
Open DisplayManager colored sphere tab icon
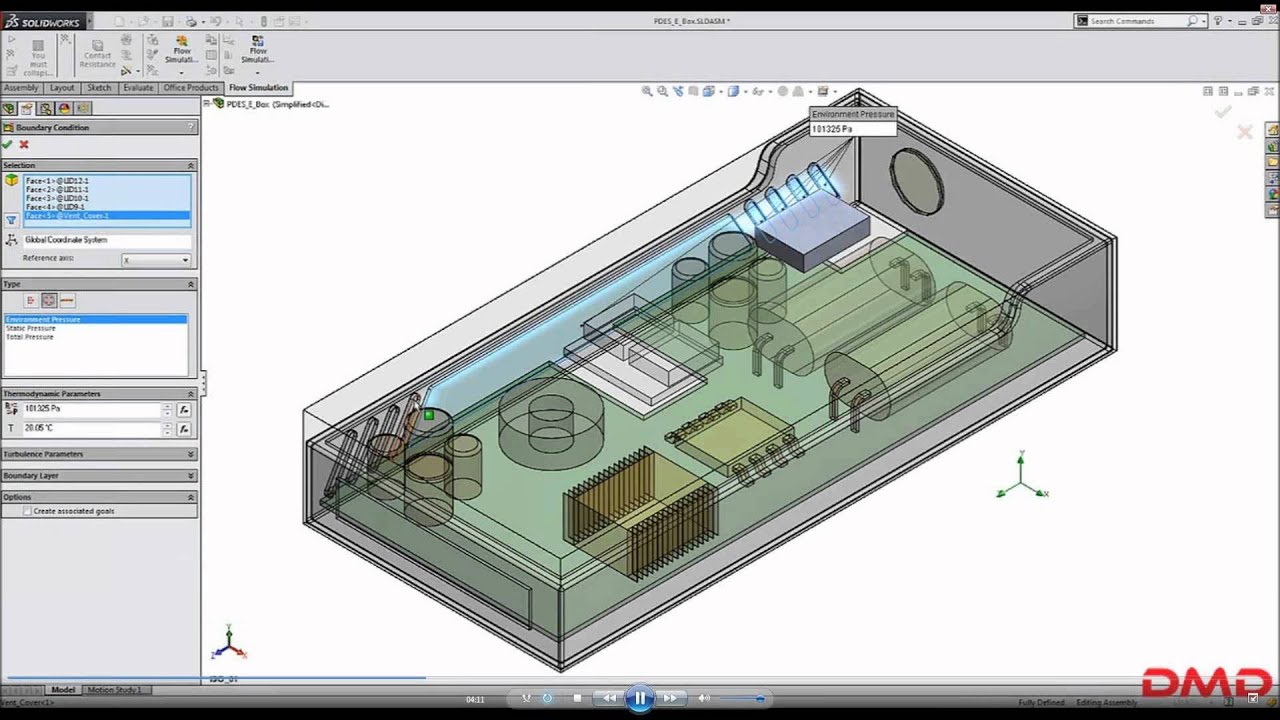point(64,108)
